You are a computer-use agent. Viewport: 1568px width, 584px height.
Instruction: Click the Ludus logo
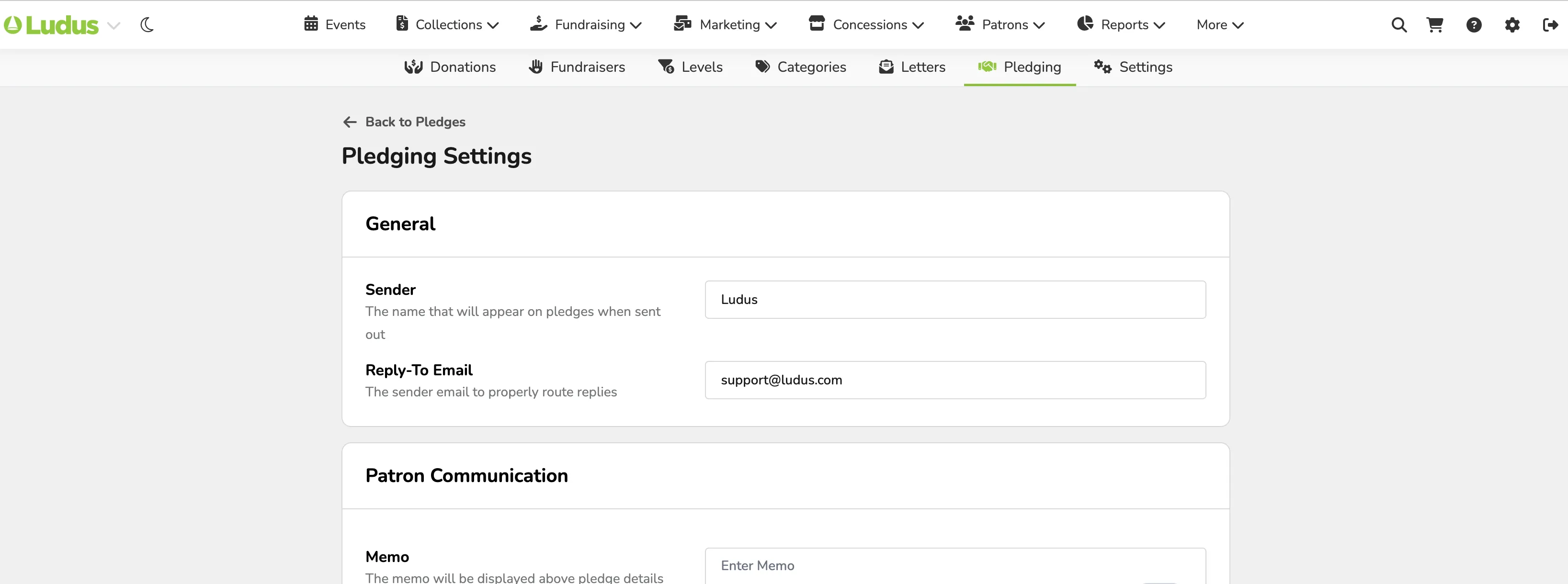point(51,25)
